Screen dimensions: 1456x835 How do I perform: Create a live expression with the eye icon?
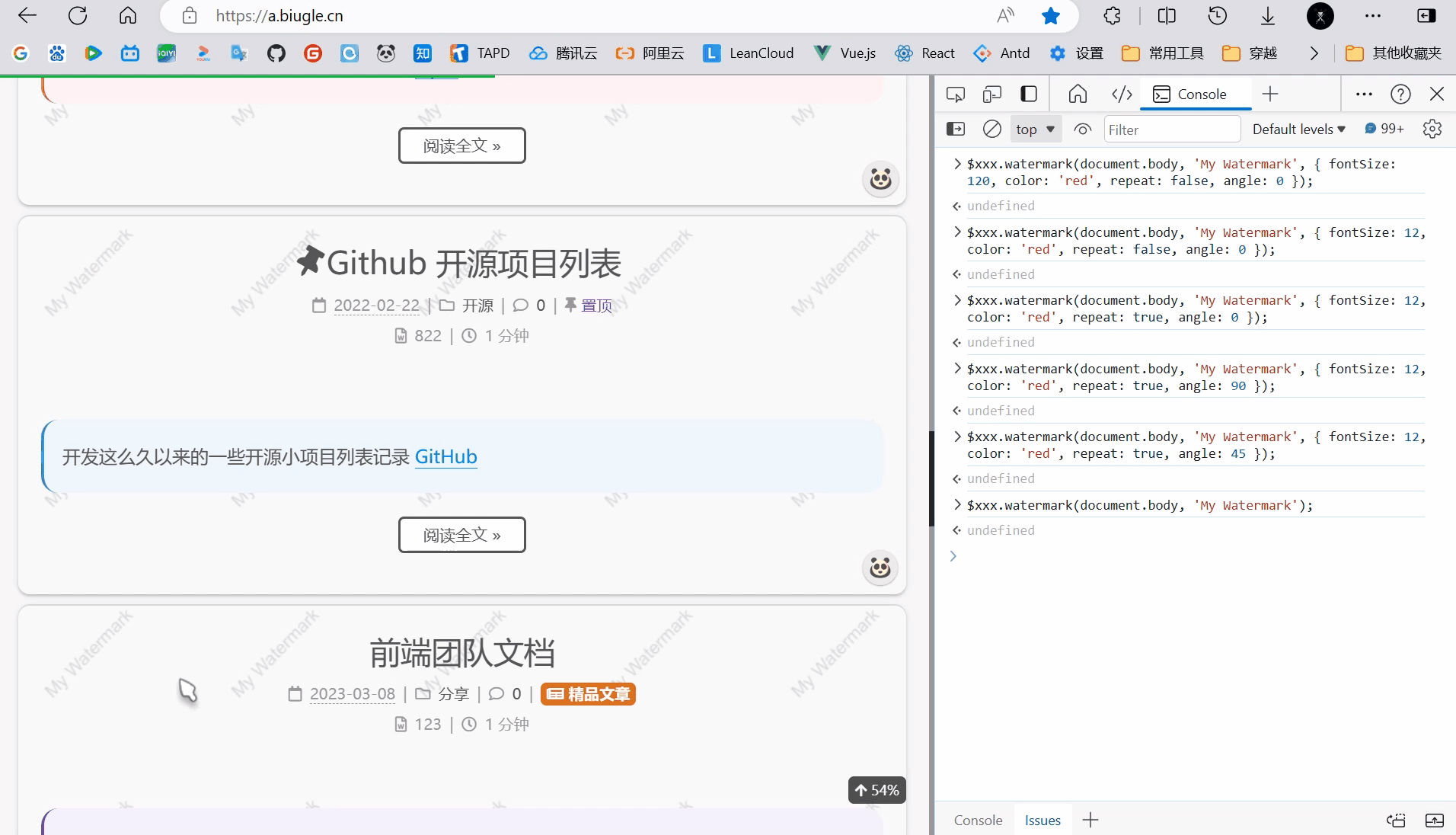pyautogui.click(x=1084, y=129)
